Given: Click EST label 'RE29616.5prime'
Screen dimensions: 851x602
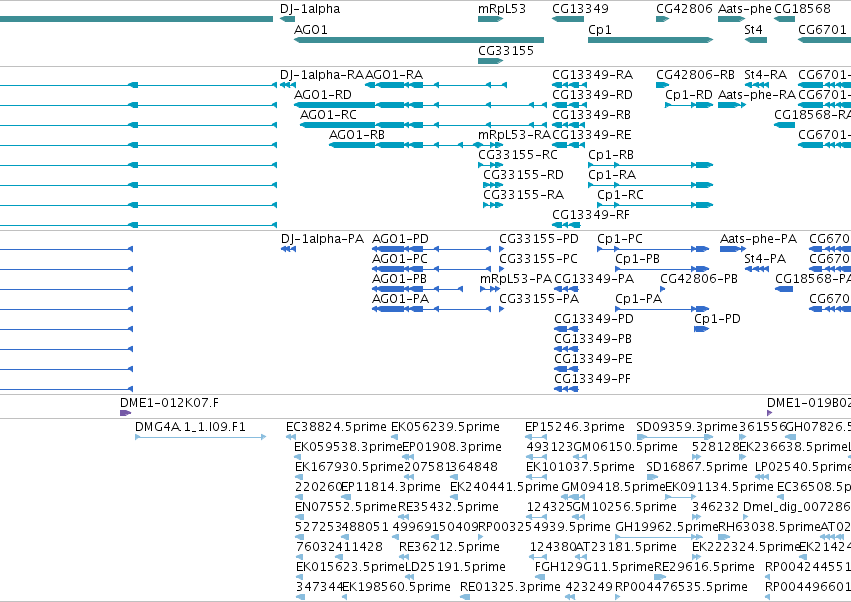Looking at the screenshot, I should 704,567.
